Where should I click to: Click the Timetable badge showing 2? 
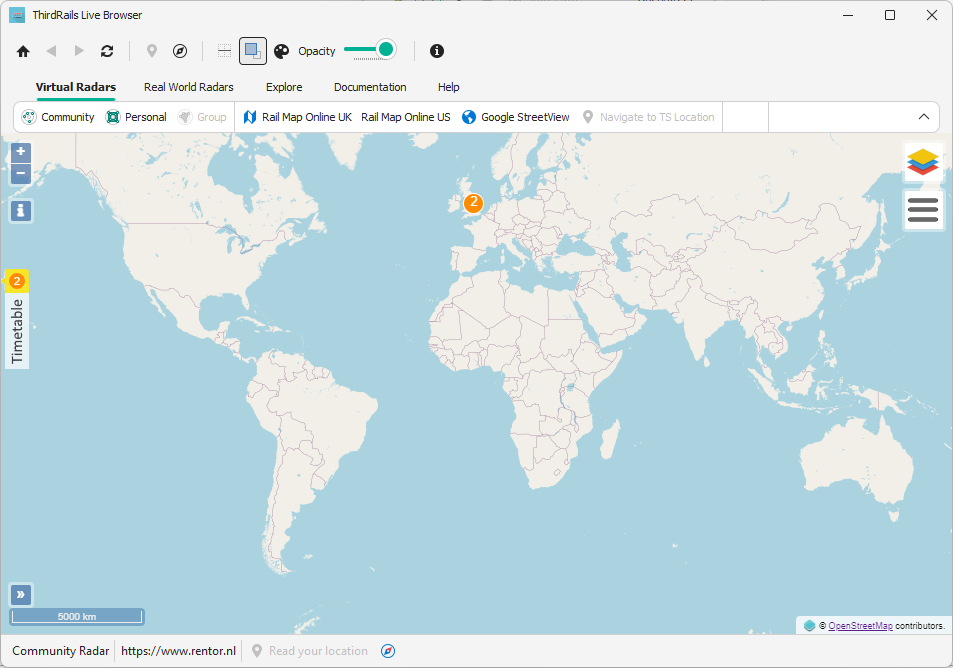[x=17, y=281]
